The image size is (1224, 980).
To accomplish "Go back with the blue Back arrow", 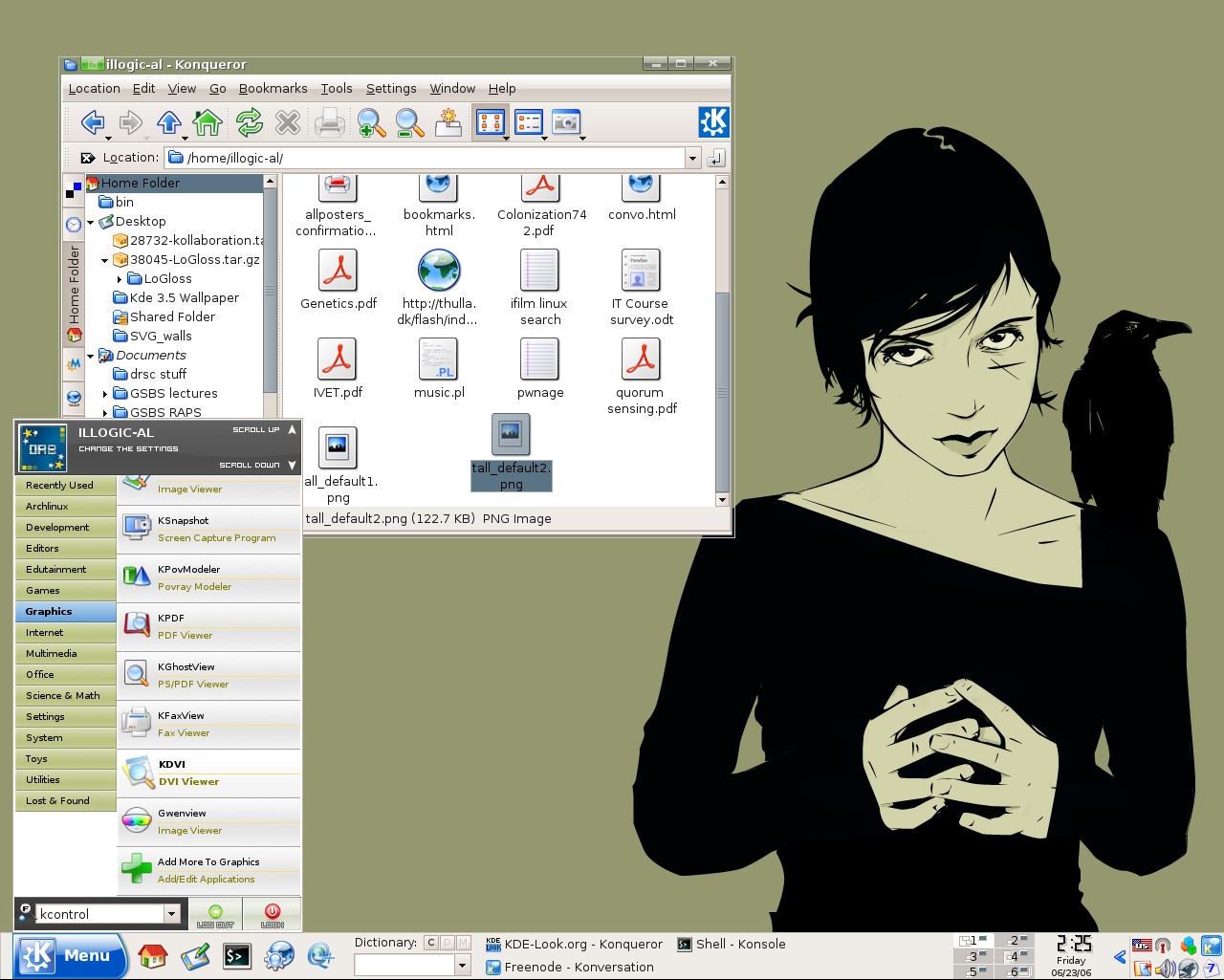I will pyautogui.click(x=93, y=122).
